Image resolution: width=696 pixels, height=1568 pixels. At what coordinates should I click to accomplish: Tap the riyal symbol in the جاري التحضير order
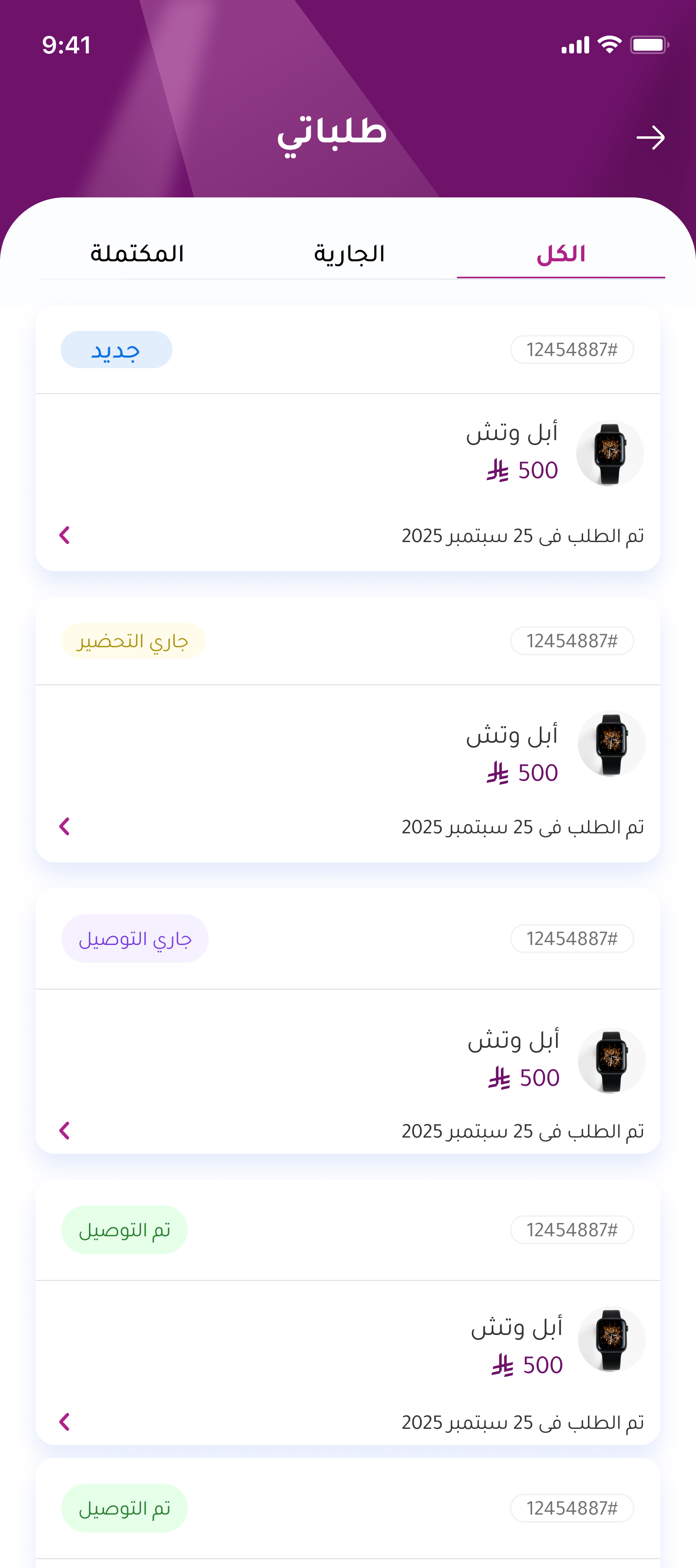pyautogui.click(x=497, y=773)
